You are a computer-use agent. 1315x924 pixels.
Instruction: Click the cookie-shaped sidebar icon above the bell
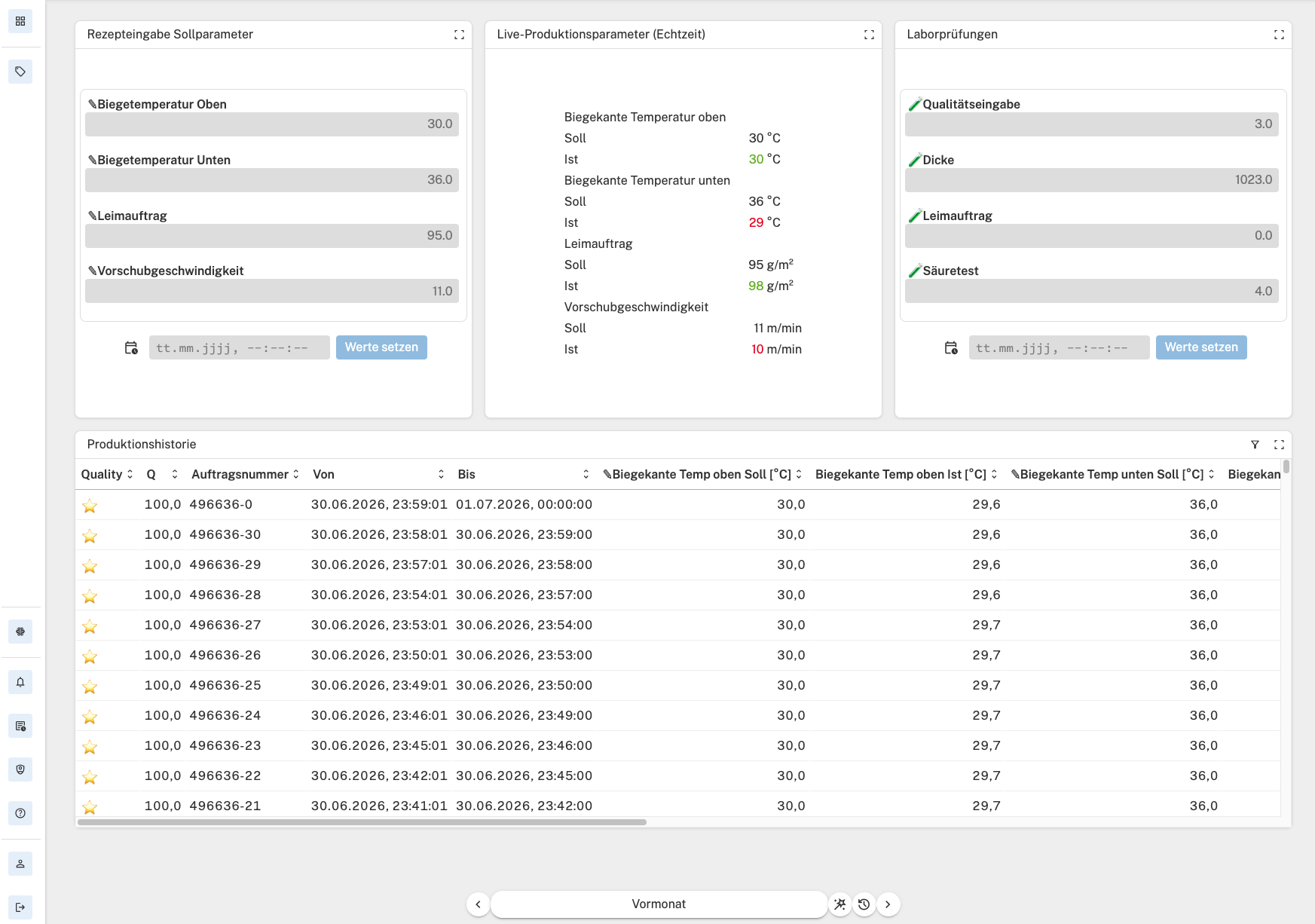pos(20,632)
